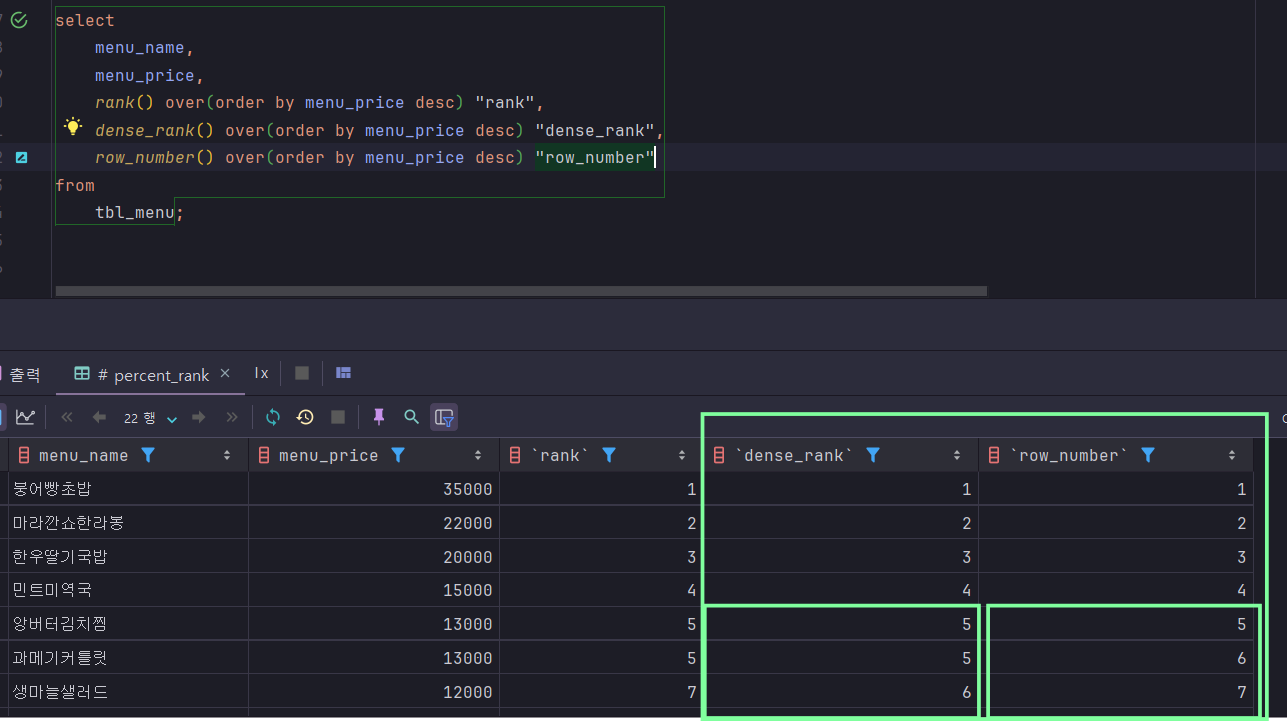This screenshot has width=1287, height=721.
Task: Click the from keyword in the editor
Action: tap(75, 185)
